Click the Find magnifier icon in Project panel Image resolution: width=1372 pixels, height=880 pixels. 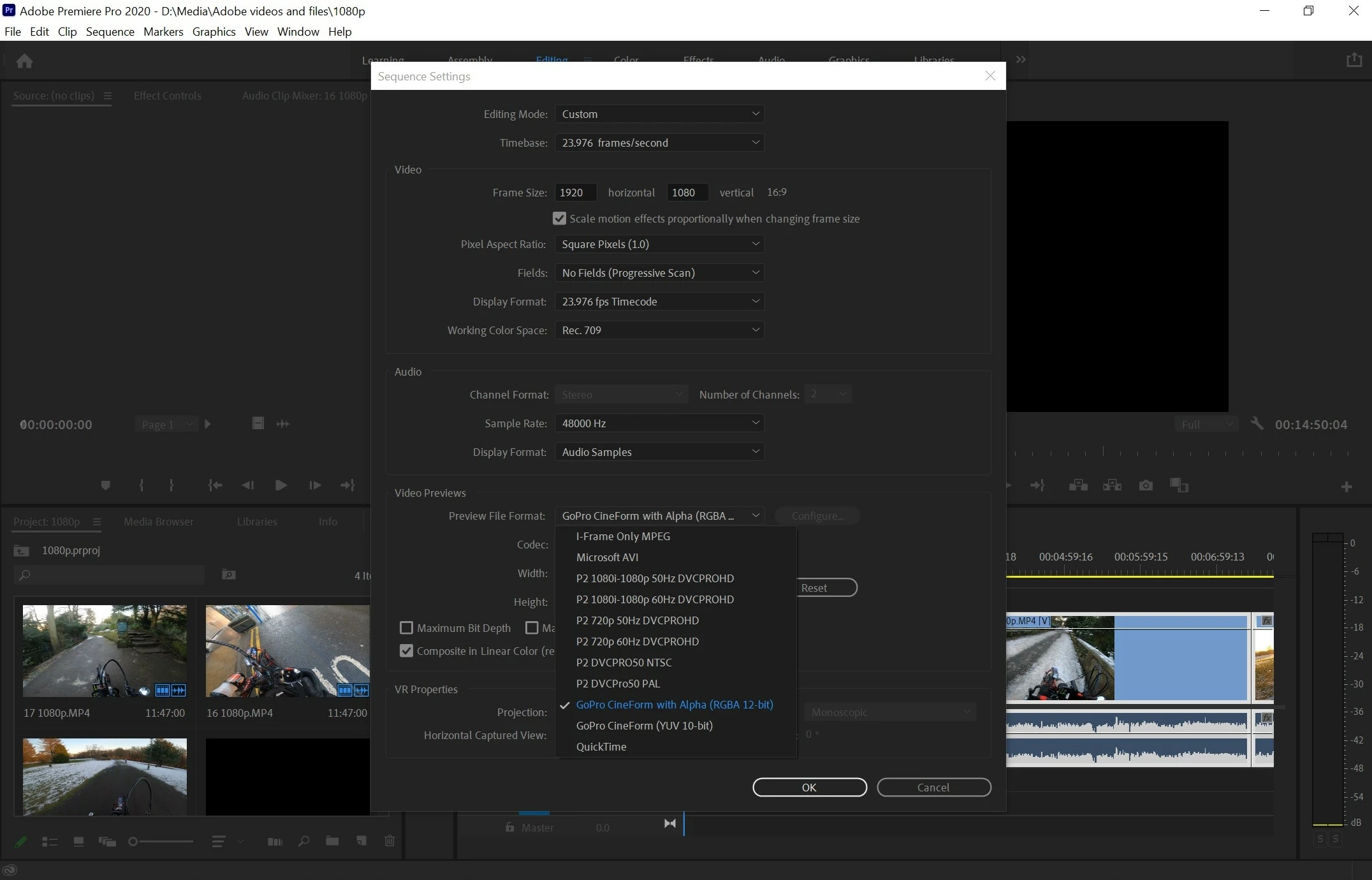(x=304, y=841)
